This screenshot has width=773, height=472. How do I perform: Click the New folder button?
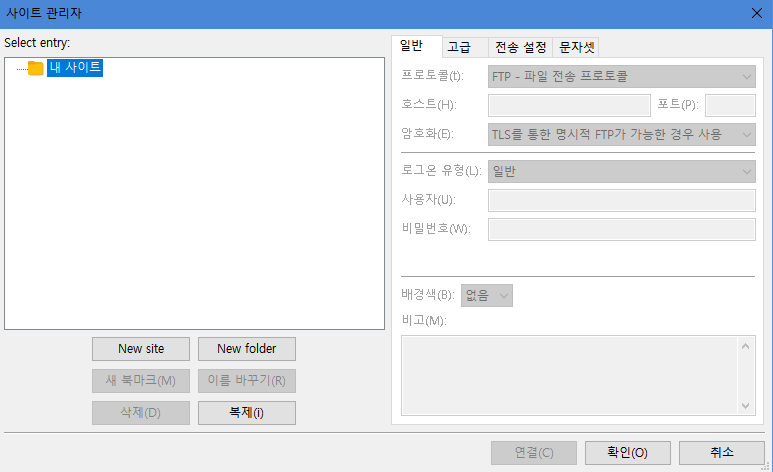tap(246, 349)
